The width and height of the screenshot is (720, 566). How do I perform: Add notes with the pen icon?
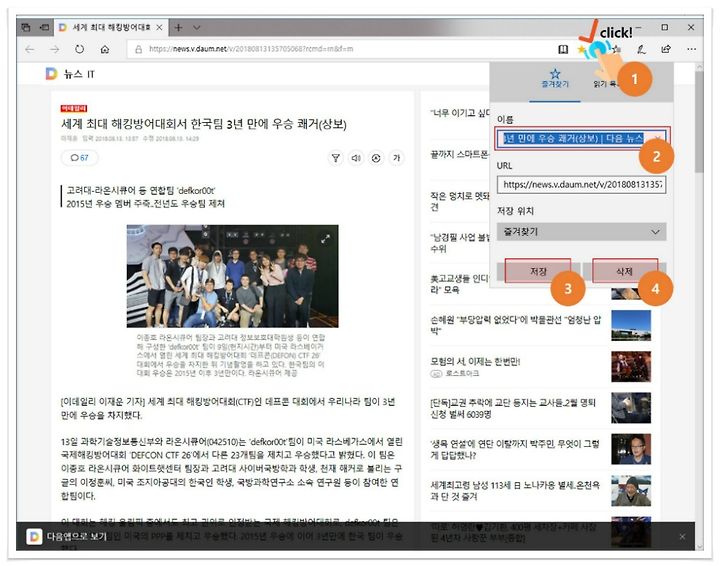641,49
